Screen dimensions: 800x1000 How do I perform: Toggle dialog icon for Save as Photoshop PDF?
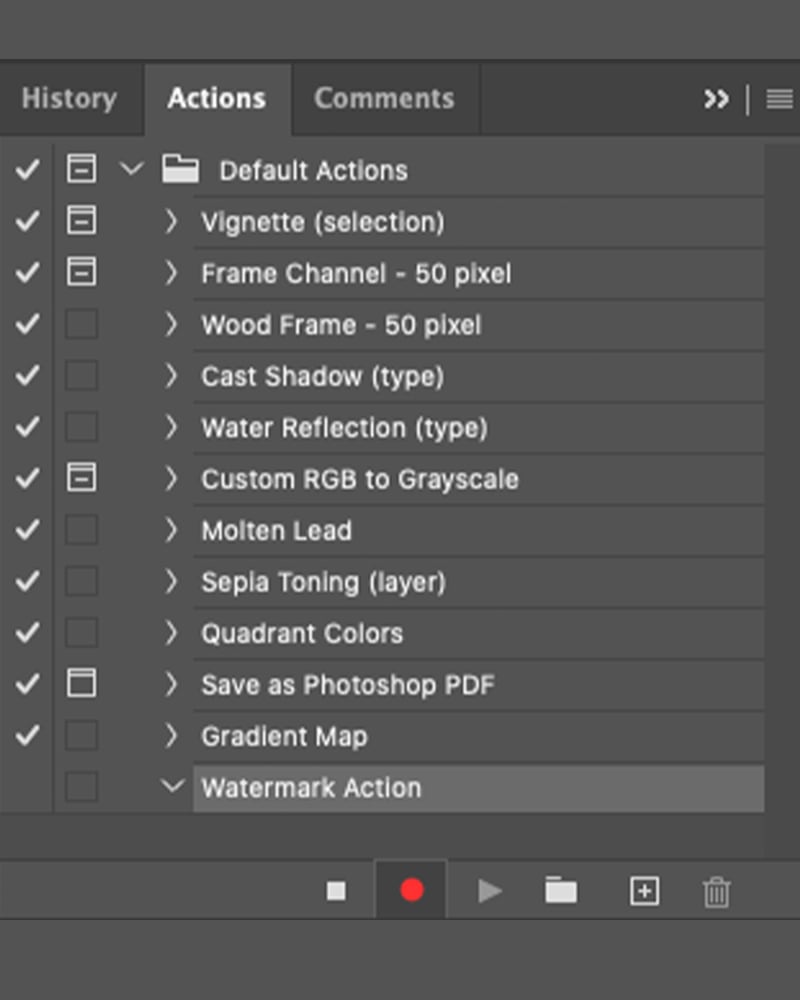pos(82,683)
